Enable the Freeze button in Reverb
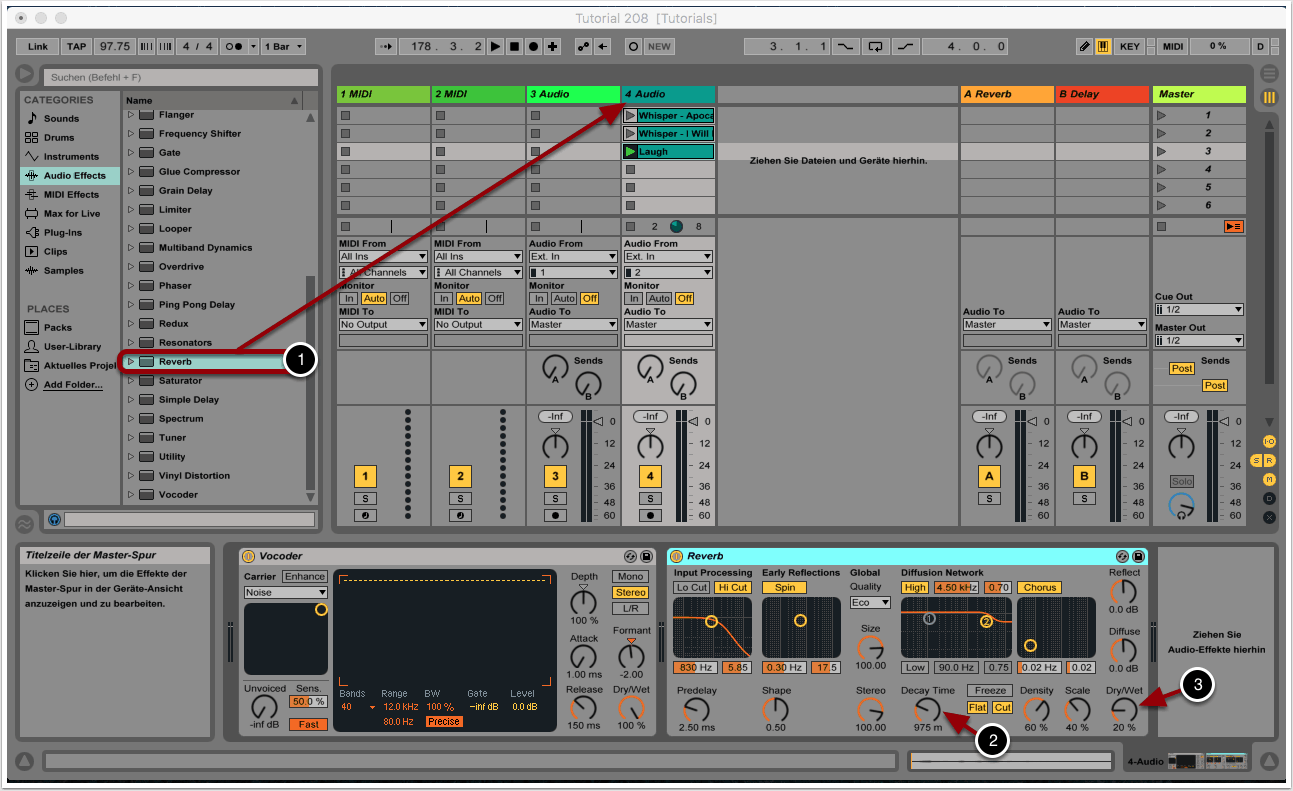The height and width of the screenshot is (791, 1293). point(990,691)
